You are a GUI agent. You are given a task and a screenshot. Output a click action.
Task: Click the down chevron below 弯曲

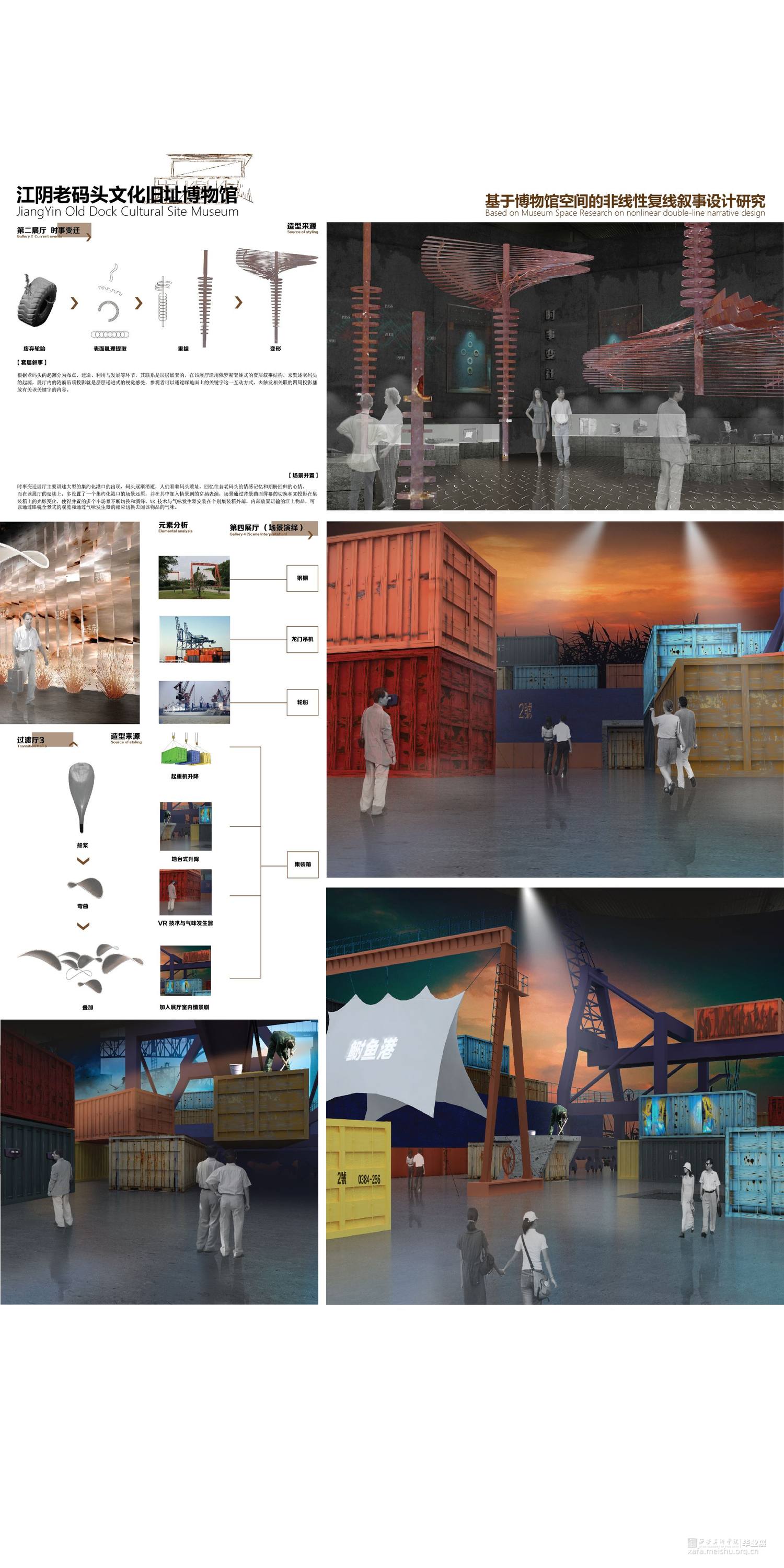coord(83,926)
